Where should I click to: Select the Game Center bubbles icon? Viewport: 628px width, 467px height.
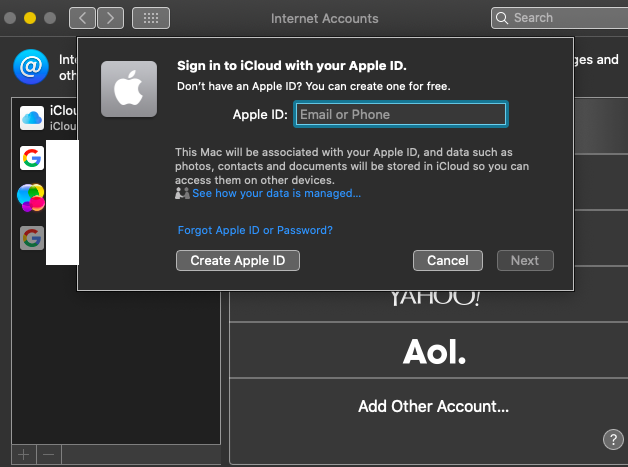pyautogui.click(x=31, y=197)
